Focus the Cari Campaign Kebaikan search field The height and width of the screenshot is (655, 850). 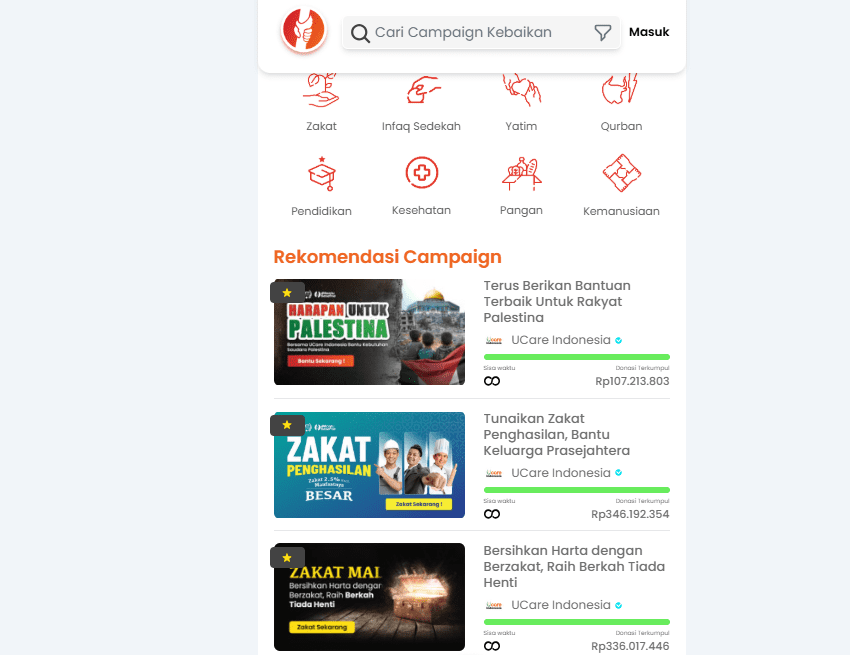[481, 33]
